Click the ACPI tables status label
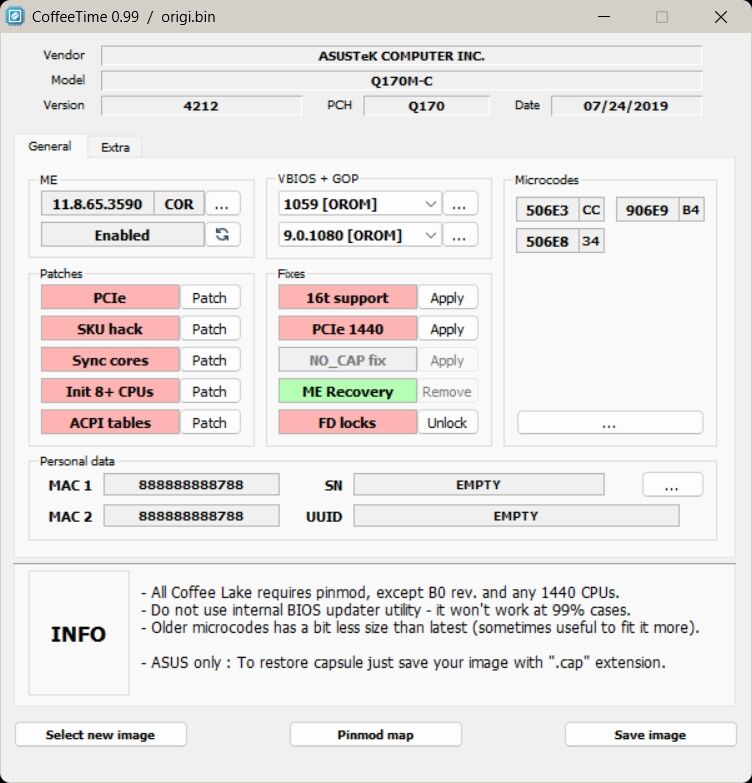 click(x=110, y=422)
